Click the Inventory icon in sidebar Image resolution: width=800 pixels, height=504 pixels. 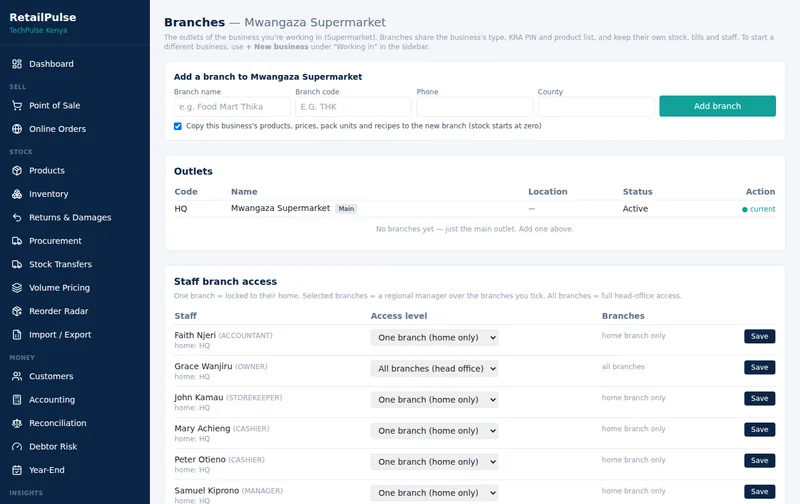click(x=17, y=194)
